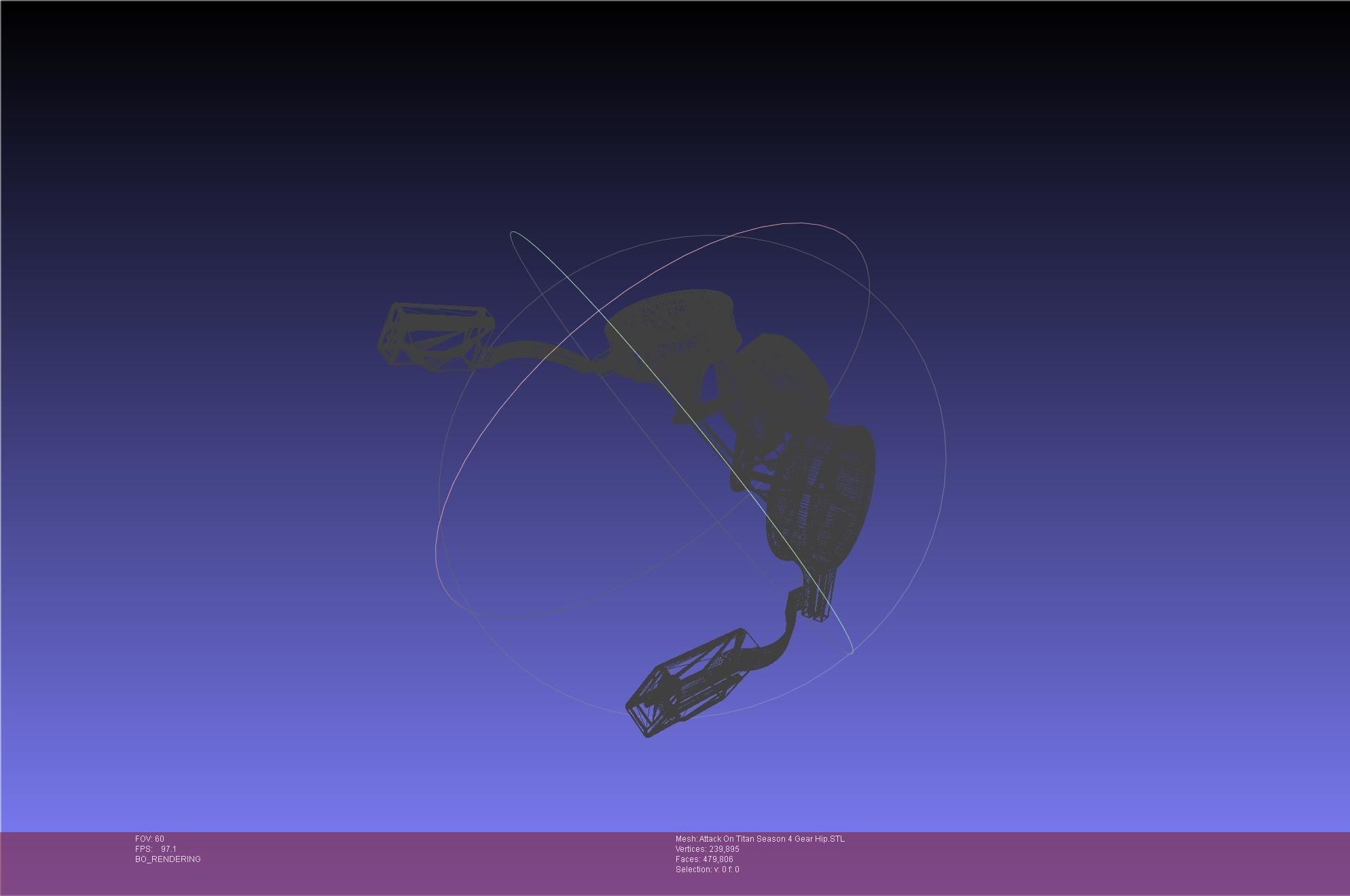Viewport: 1350px width, 896px height.
Task: Click the Vertices count text
Action: tap(707, 849)
